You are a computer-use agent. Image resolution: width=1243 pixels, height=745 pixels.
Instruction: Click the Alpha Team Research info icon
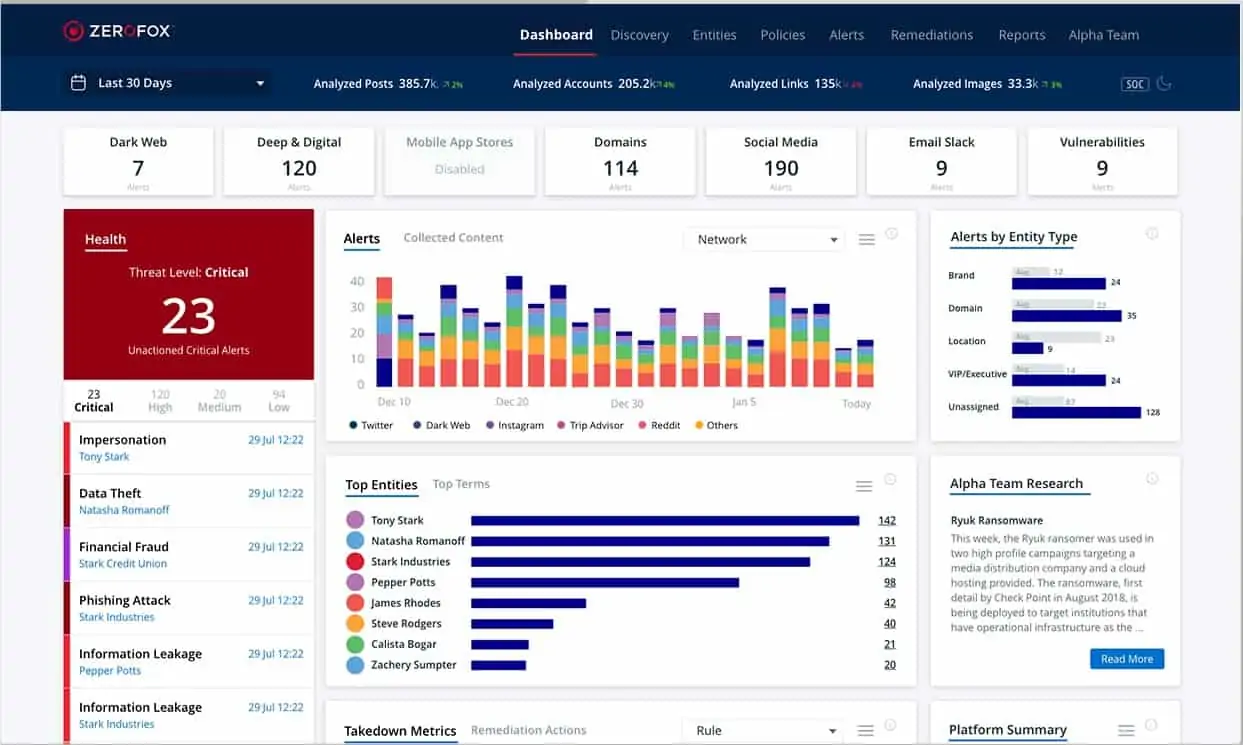pos(1152,479)
